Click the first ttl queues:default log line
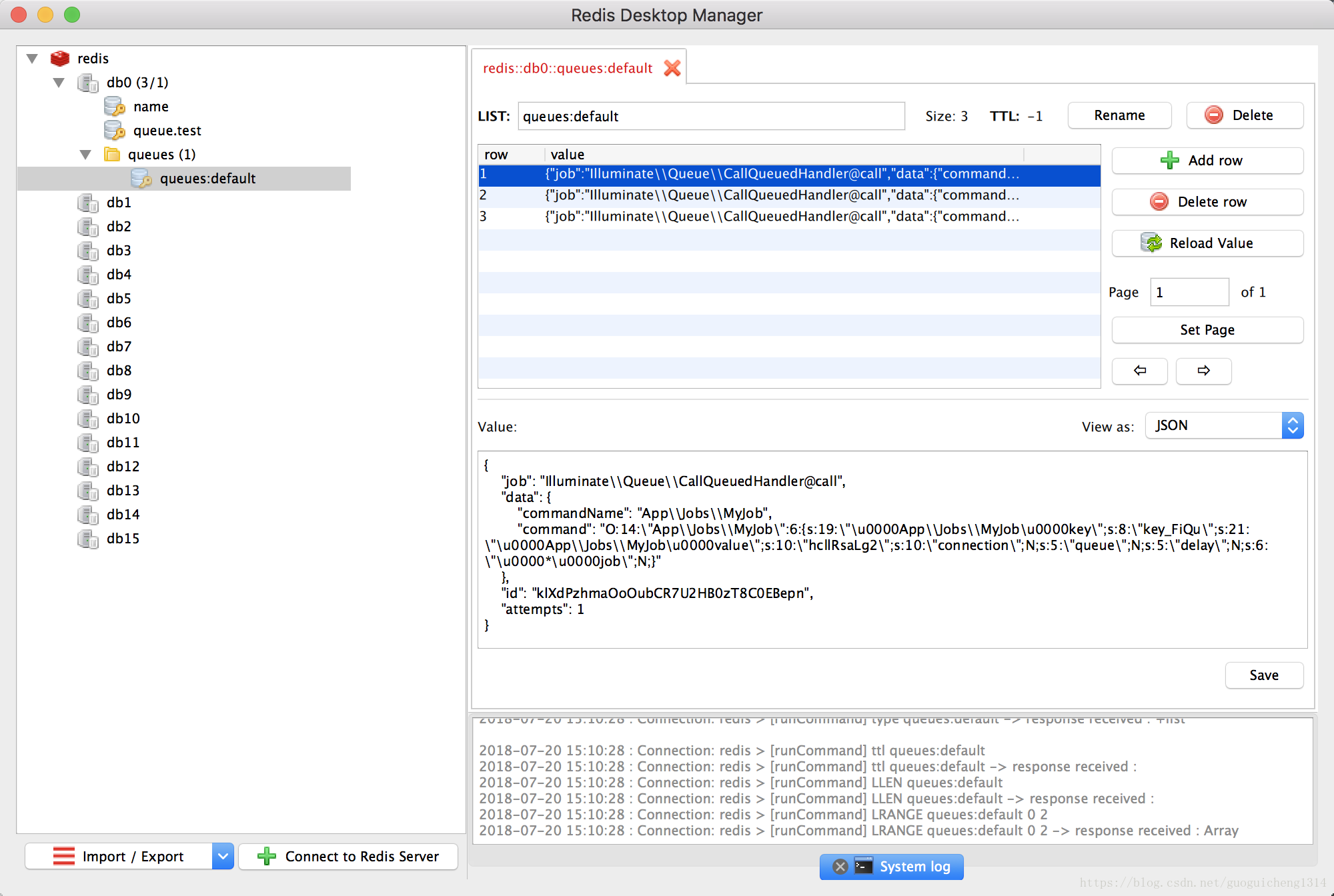Screen dimensions: 1334x896 (732, 751)
